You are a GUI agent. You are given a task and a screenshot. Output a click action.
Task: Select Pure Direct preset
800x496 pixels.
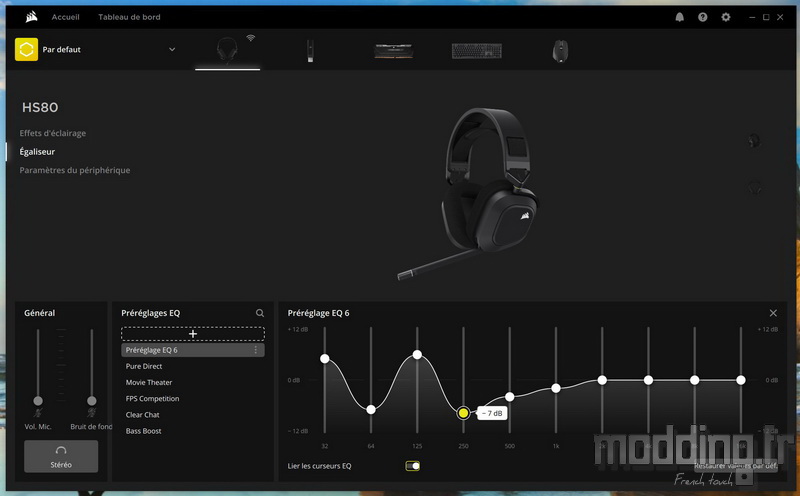(x=144, y=366)
